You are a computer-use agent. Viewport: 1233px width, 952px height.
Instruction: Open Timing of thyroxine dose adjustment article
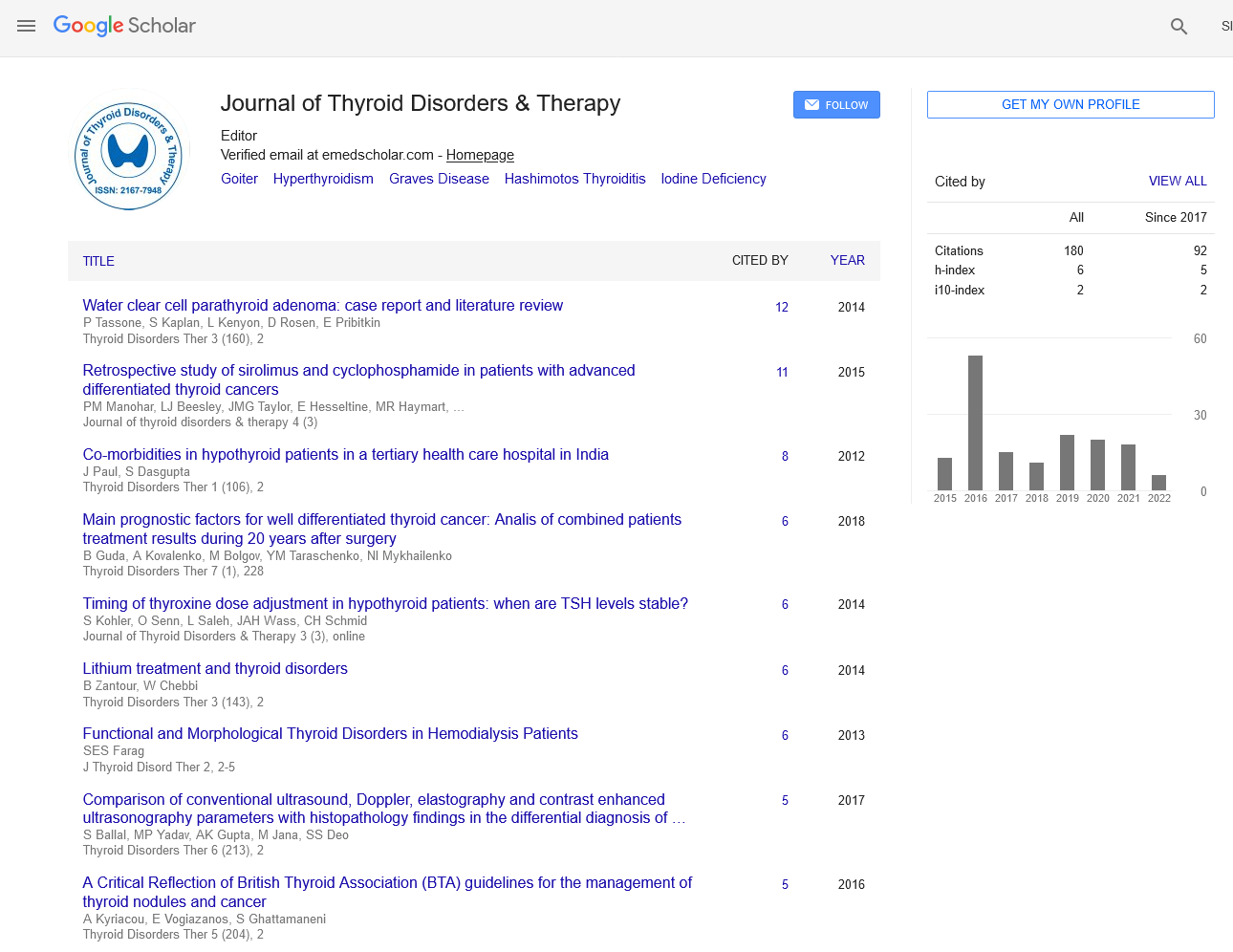(x=385, y=604)
